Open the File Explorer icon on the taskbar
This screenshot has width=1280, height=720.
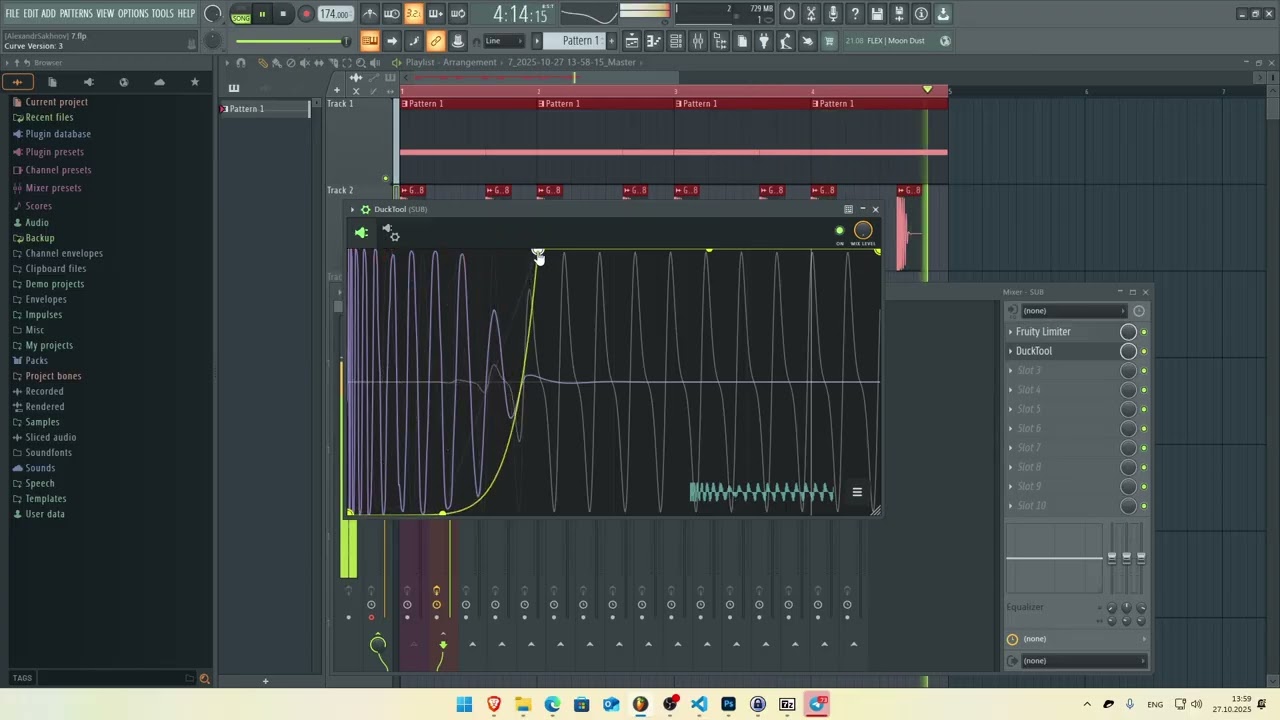click(x=523, y=705)
